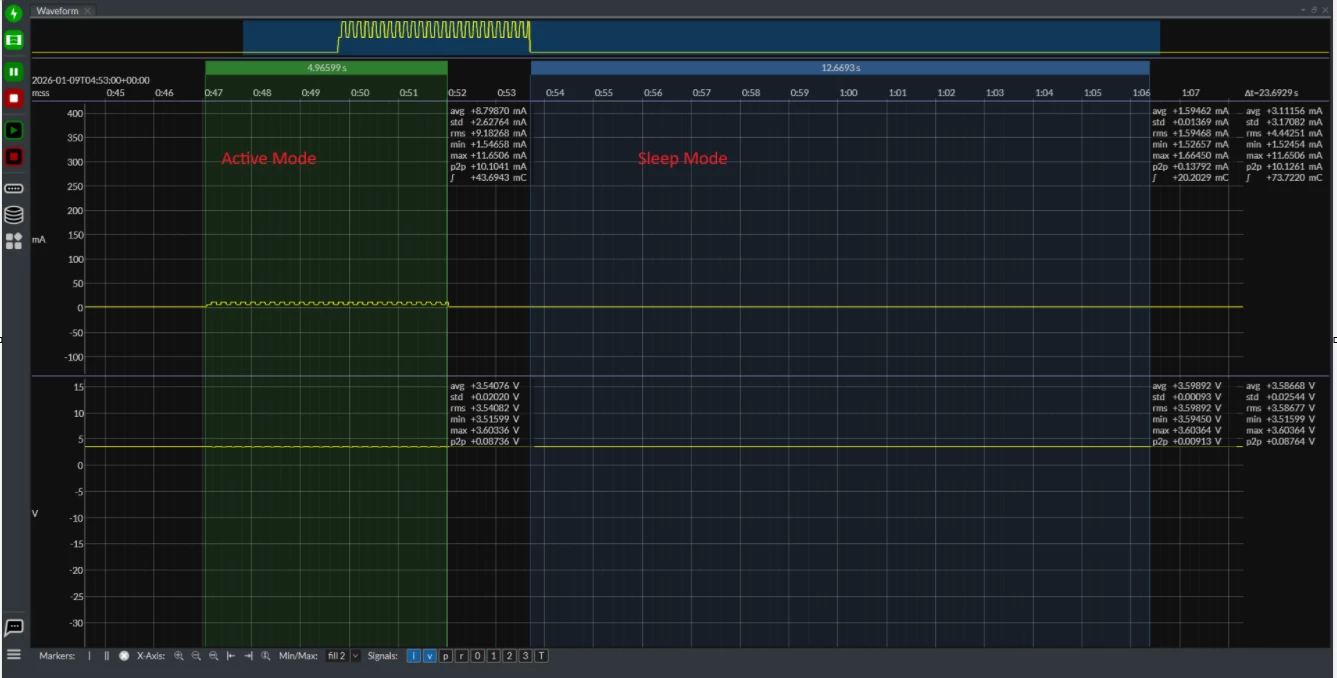The image size is (1337, 678).
Task: Toggle the '1' general-purpose input signal
Action: (x=493, y=656)
